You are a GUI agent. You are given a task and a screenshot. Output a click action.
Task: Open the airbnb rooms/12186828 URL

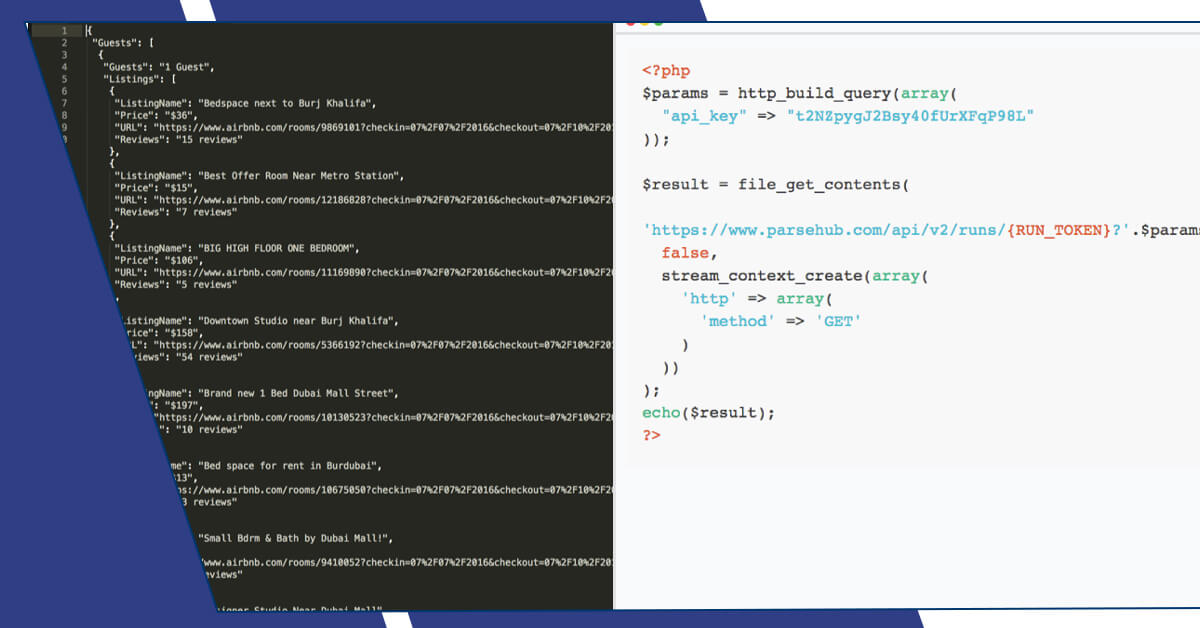point(381,199)
